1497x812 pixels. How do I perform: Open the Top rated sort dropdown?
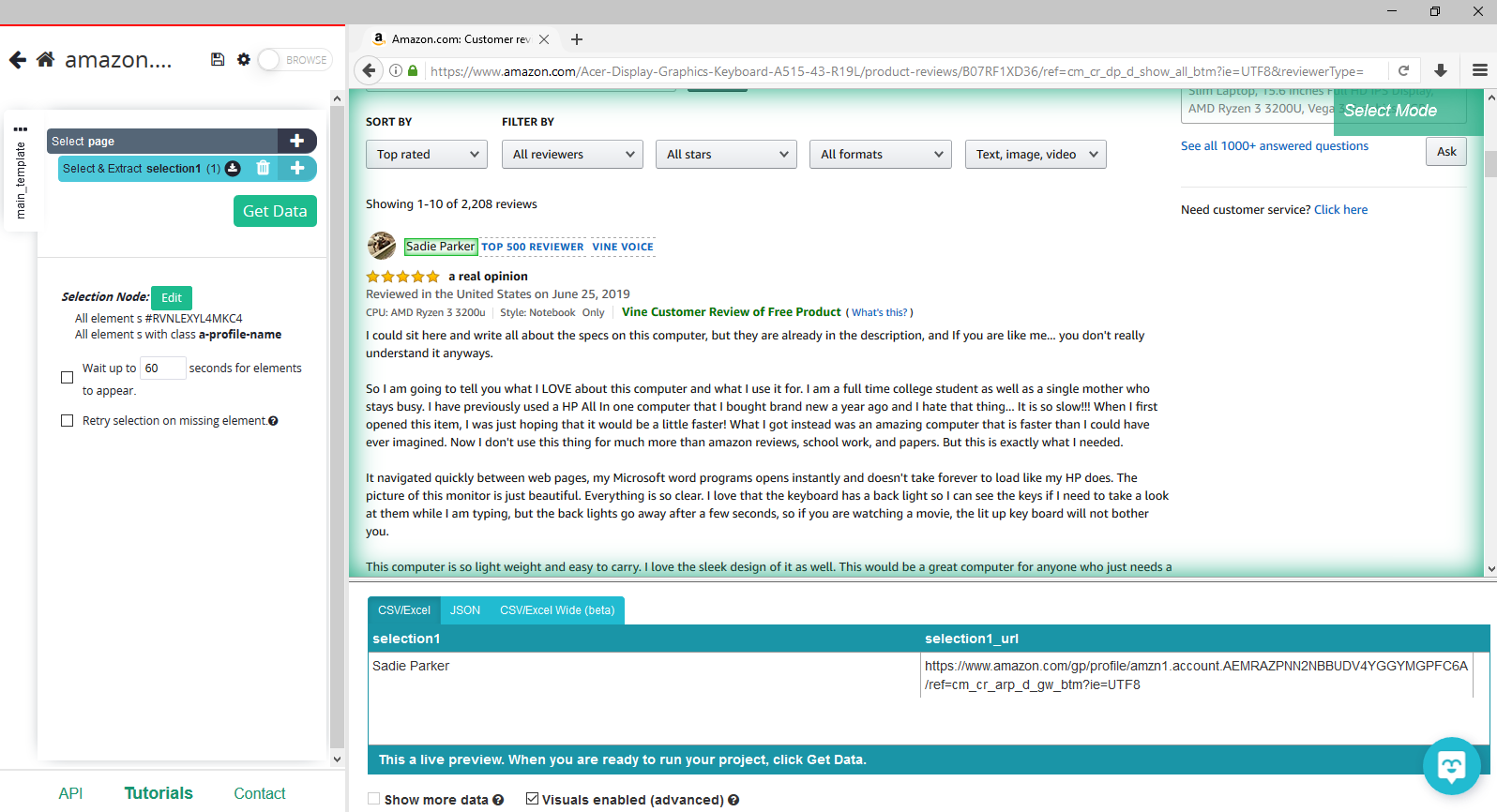(427, 155)
